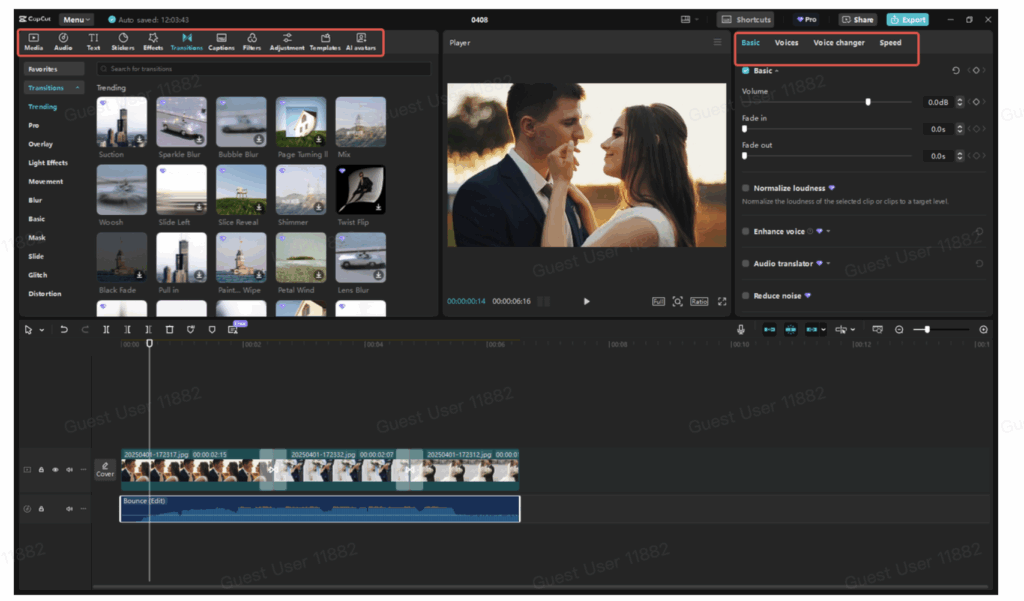Click the undo arrow in timeline toolbar
This screenshot has height=601, width=1024.
(x=64, y=329)
